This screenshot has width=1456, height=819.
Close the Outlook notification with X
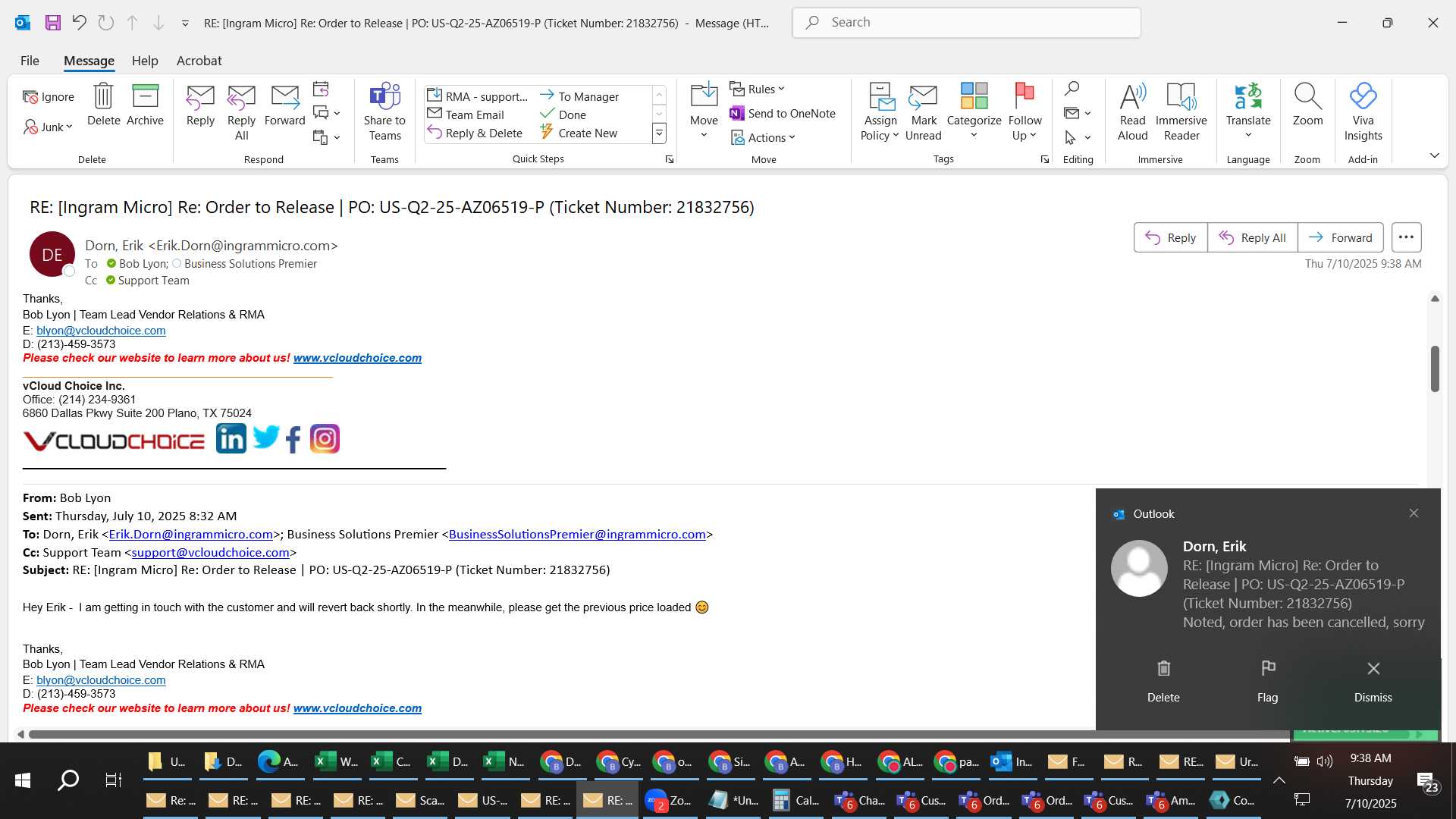coord(1414,513)
